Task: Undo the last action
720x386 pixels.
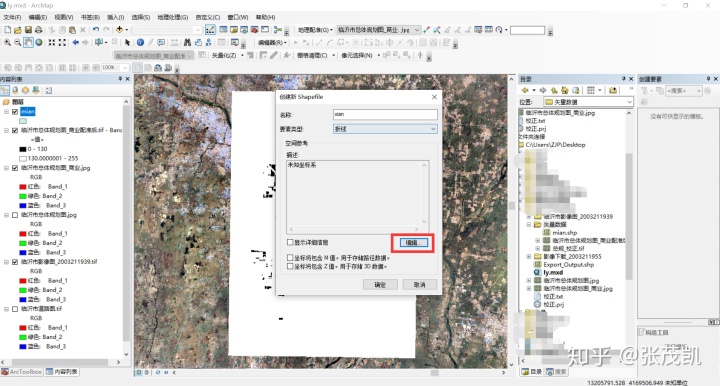Action: (96, 30)
